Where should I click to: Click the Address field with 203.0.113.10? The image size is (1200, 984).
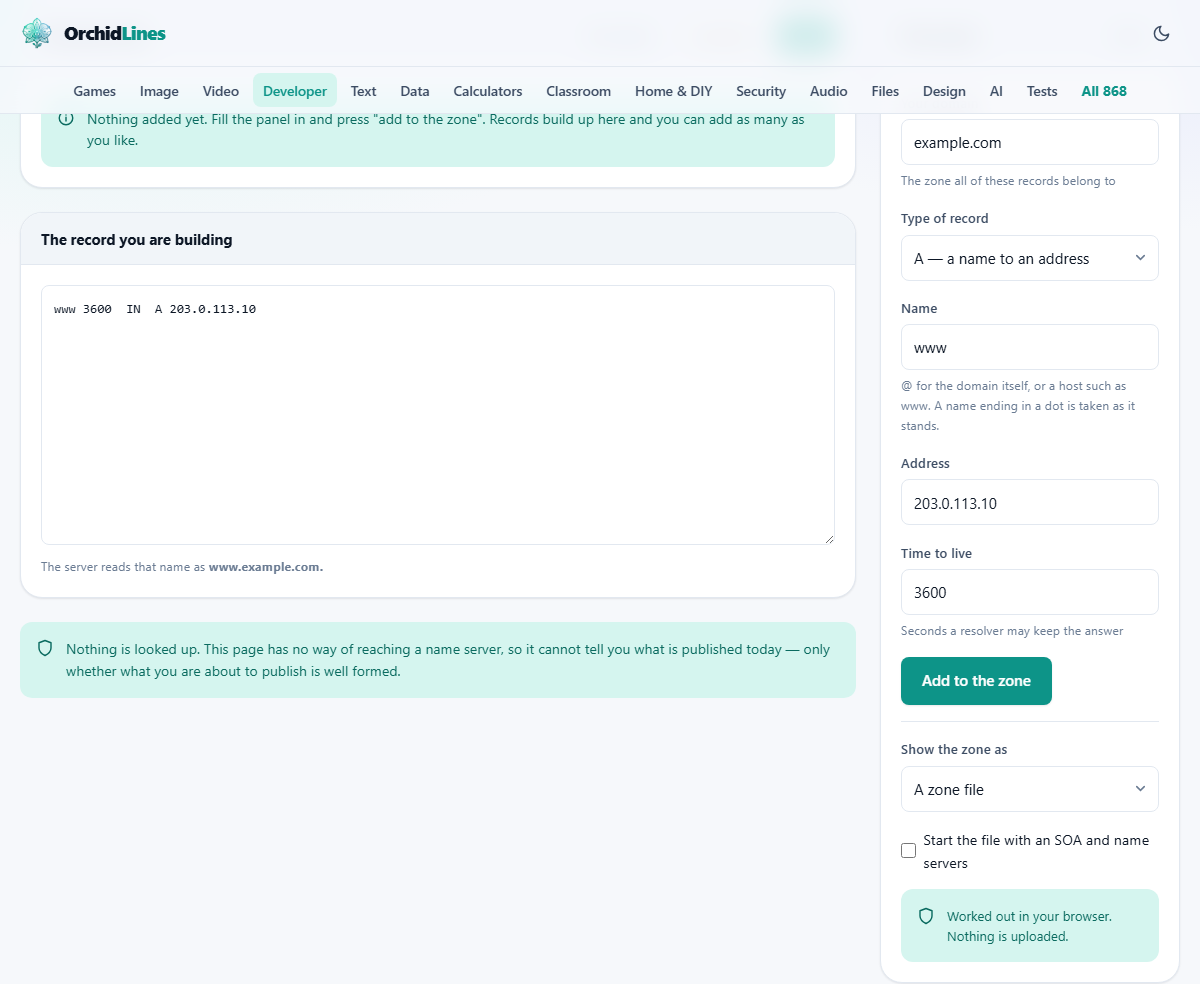click(x=1030, y=502)
